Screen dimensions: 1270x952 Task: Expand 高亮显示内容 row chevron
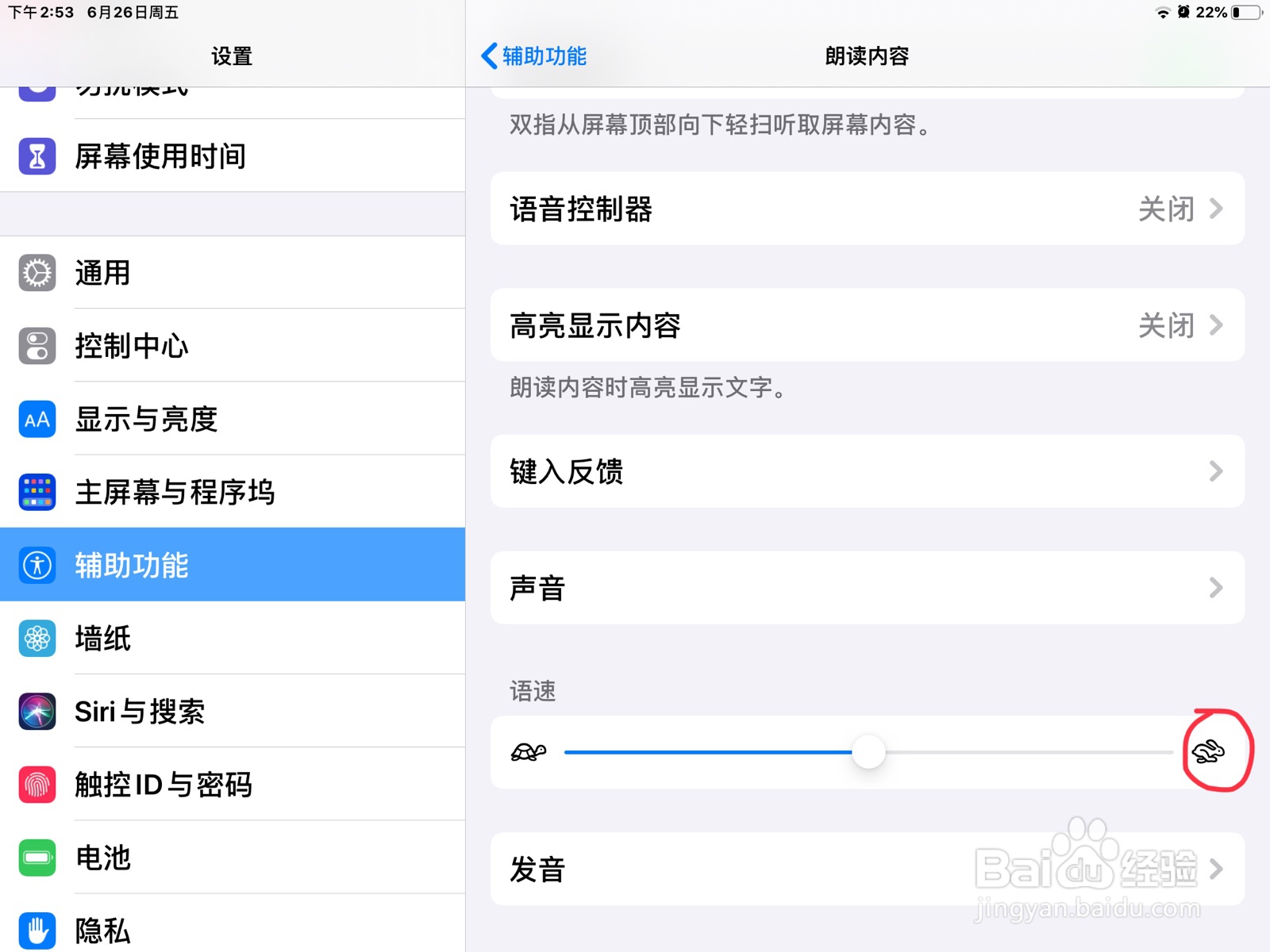[x=1216, y=325]
